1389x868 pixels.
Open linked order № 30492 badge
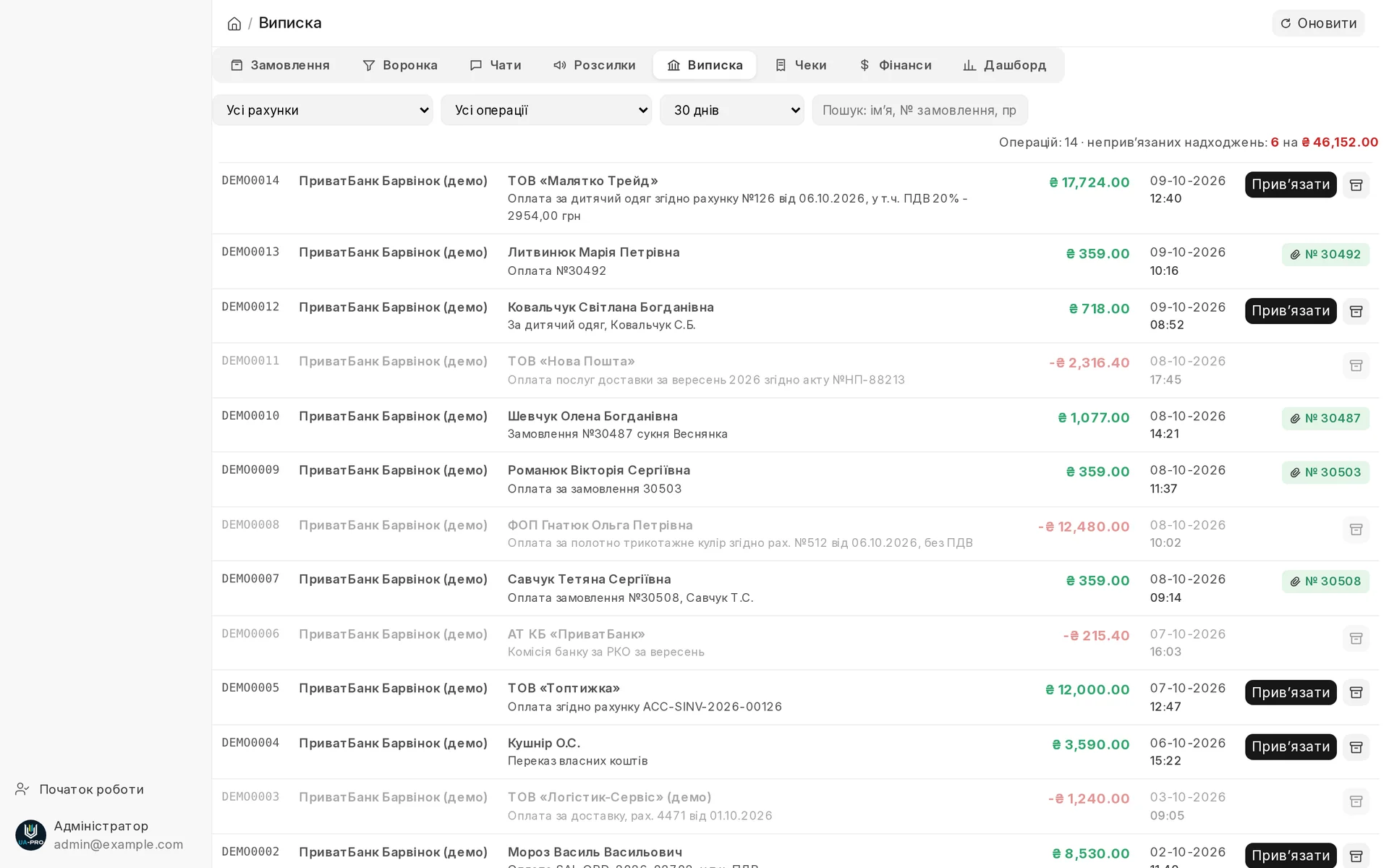(x=1325, y=255)
